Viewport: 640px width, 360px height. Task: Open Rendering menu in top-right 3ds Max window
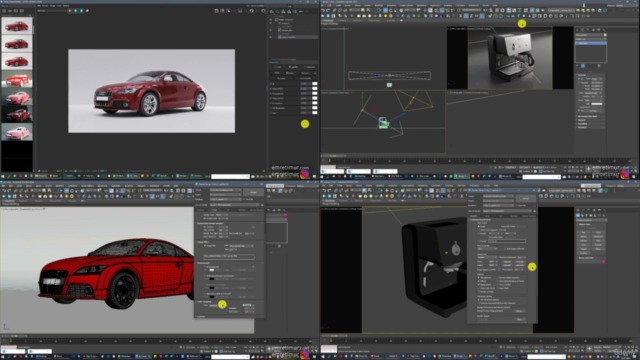[422, 5]
